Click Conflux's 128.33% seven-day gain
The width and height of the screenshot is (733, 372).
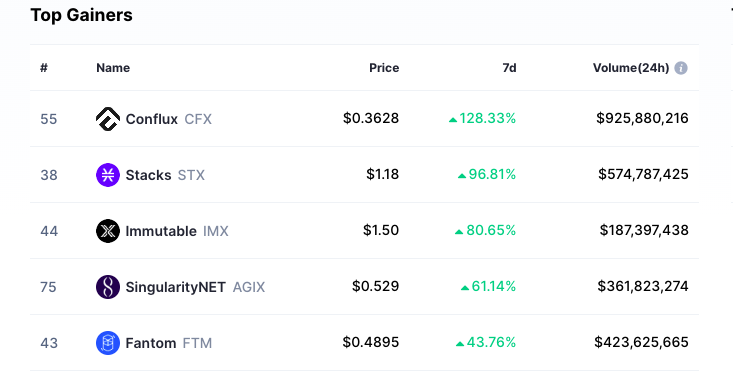coord(482,119)
